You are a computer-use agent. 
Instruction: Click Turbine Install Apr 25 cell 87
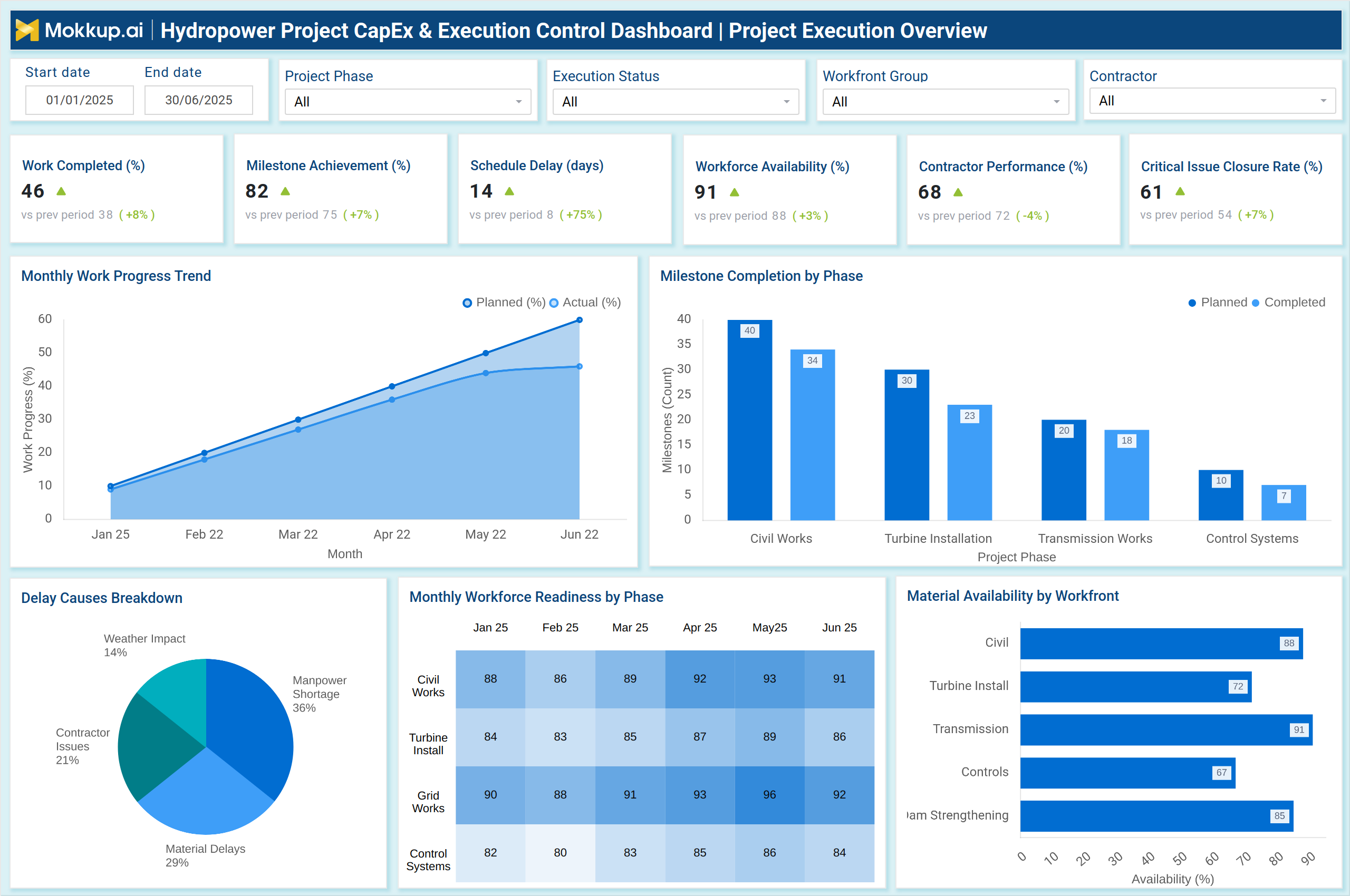[x=700, y=737]
